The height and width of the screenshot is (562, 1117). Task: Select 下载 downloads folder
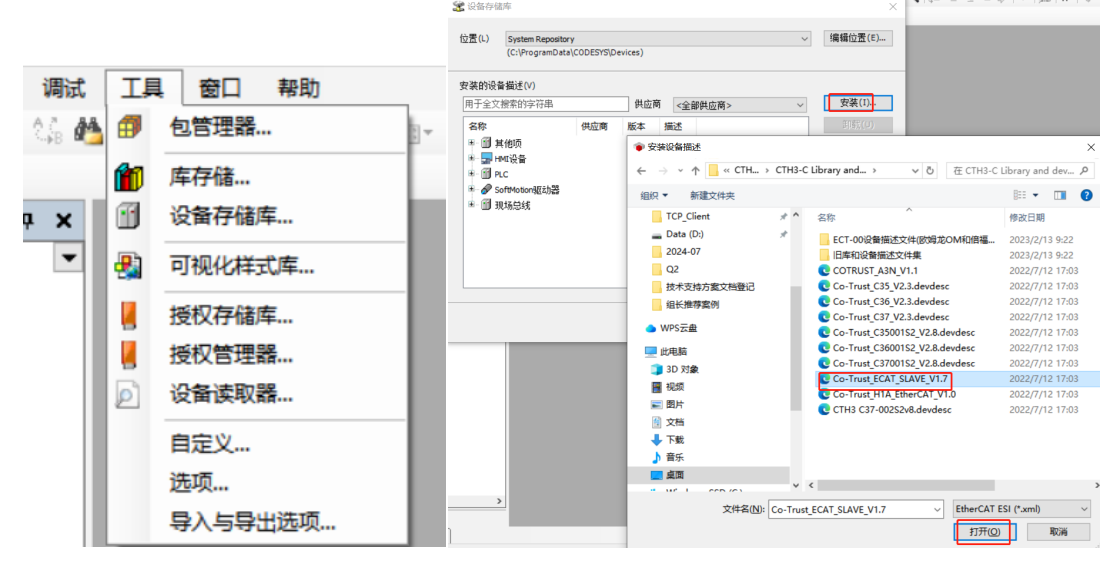point(675,439)
